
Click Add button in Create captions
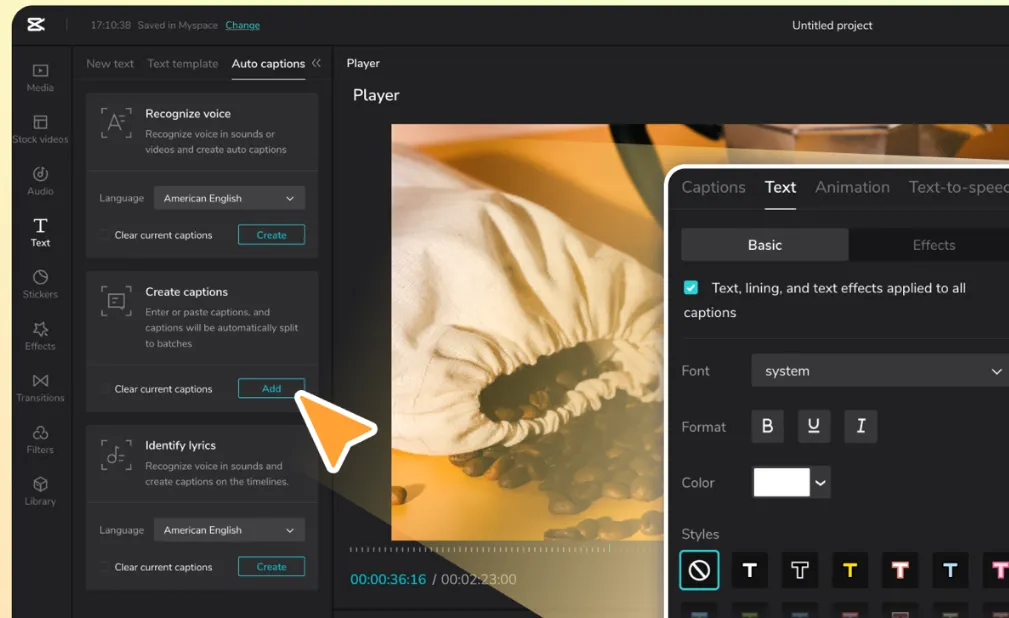click(271, 389)
